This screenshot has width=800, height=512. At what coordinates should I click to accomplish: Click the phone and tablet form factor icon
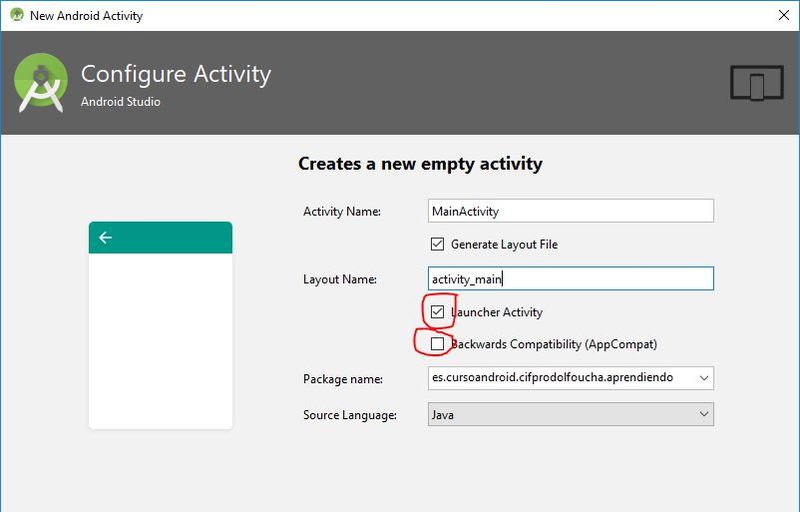pos(757,83)
